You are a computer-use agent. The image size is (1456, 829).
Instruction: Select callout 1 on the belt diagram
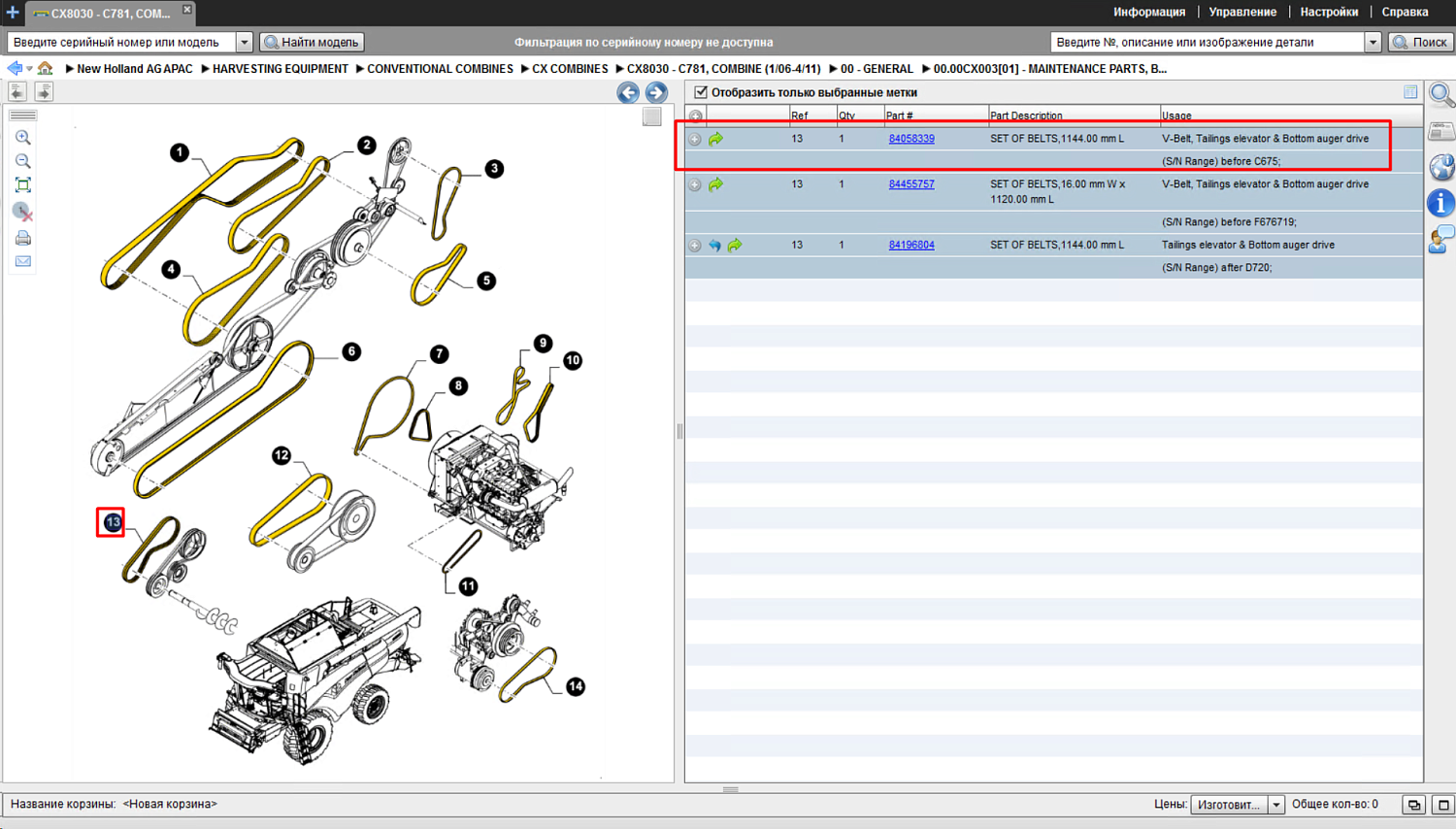180,152
